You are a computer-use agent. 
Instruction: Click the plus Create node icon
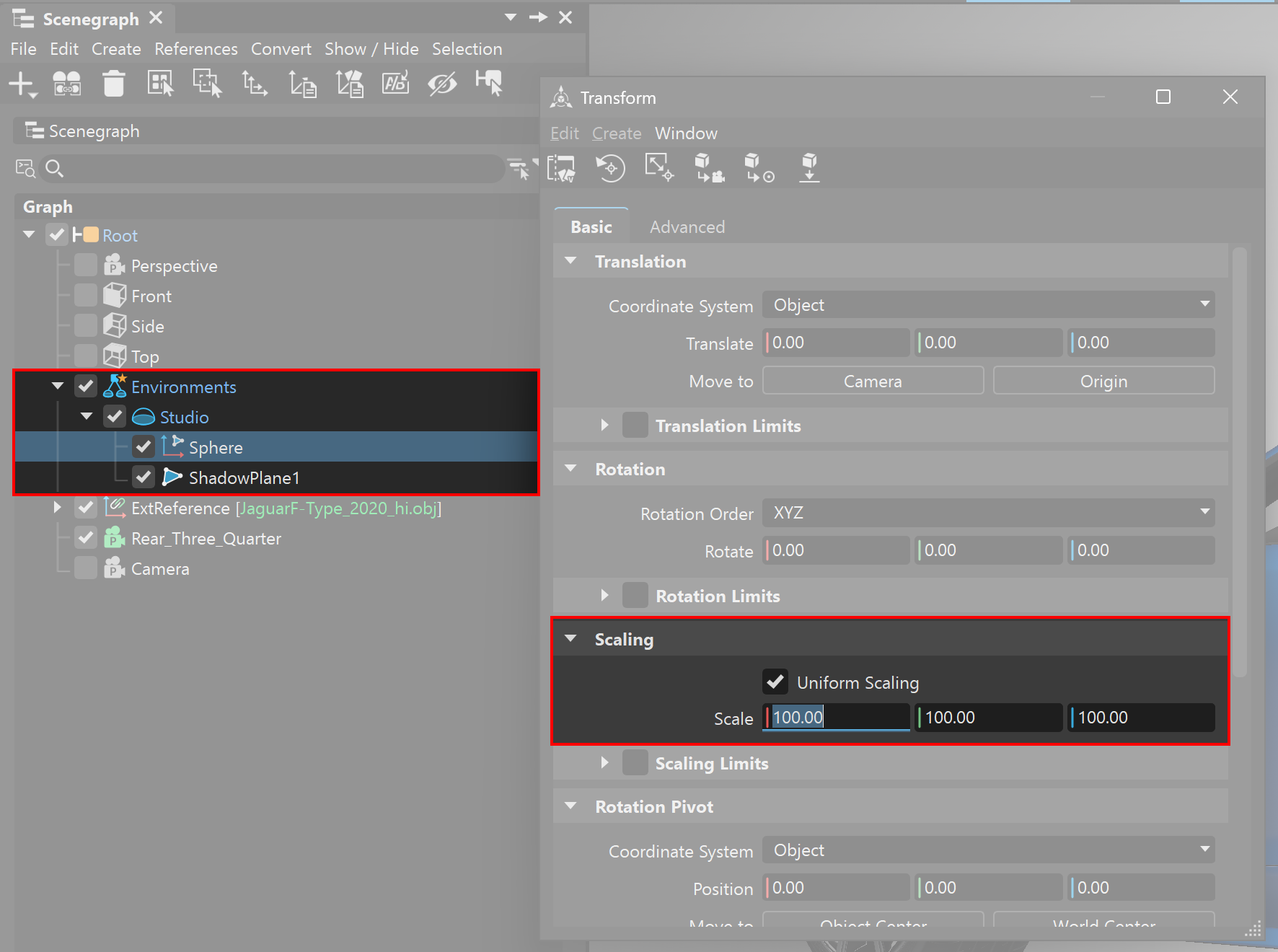[22, 84]
